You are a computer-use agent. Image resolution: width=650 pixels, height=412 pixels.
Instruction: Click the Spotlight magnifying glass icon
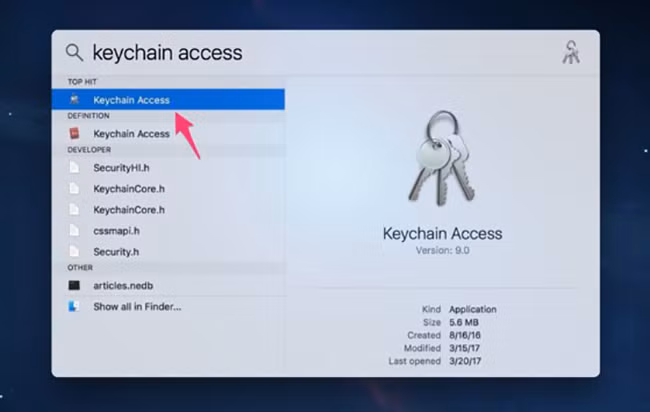coord(75,53)
